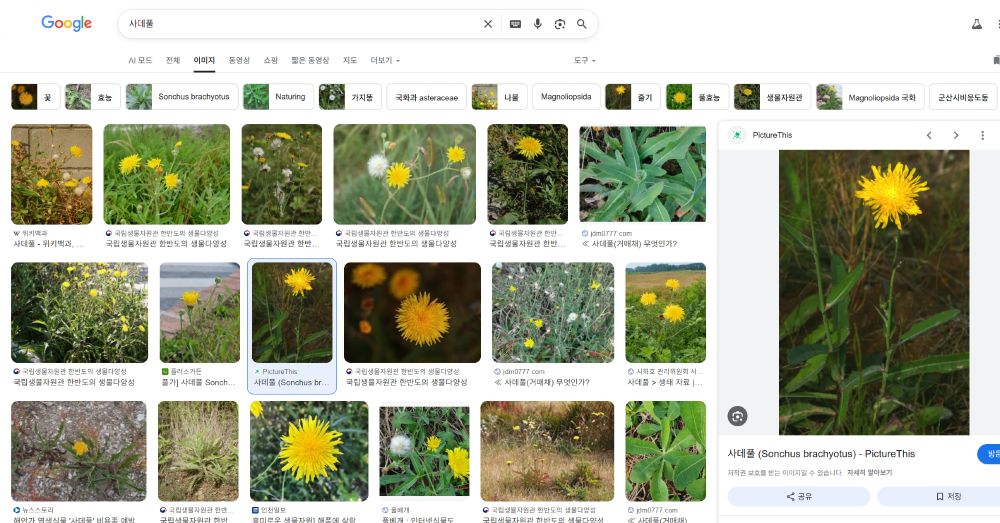Open the preview panel three-dot menu
The image size is (1000, 523).
pos(982,135)
